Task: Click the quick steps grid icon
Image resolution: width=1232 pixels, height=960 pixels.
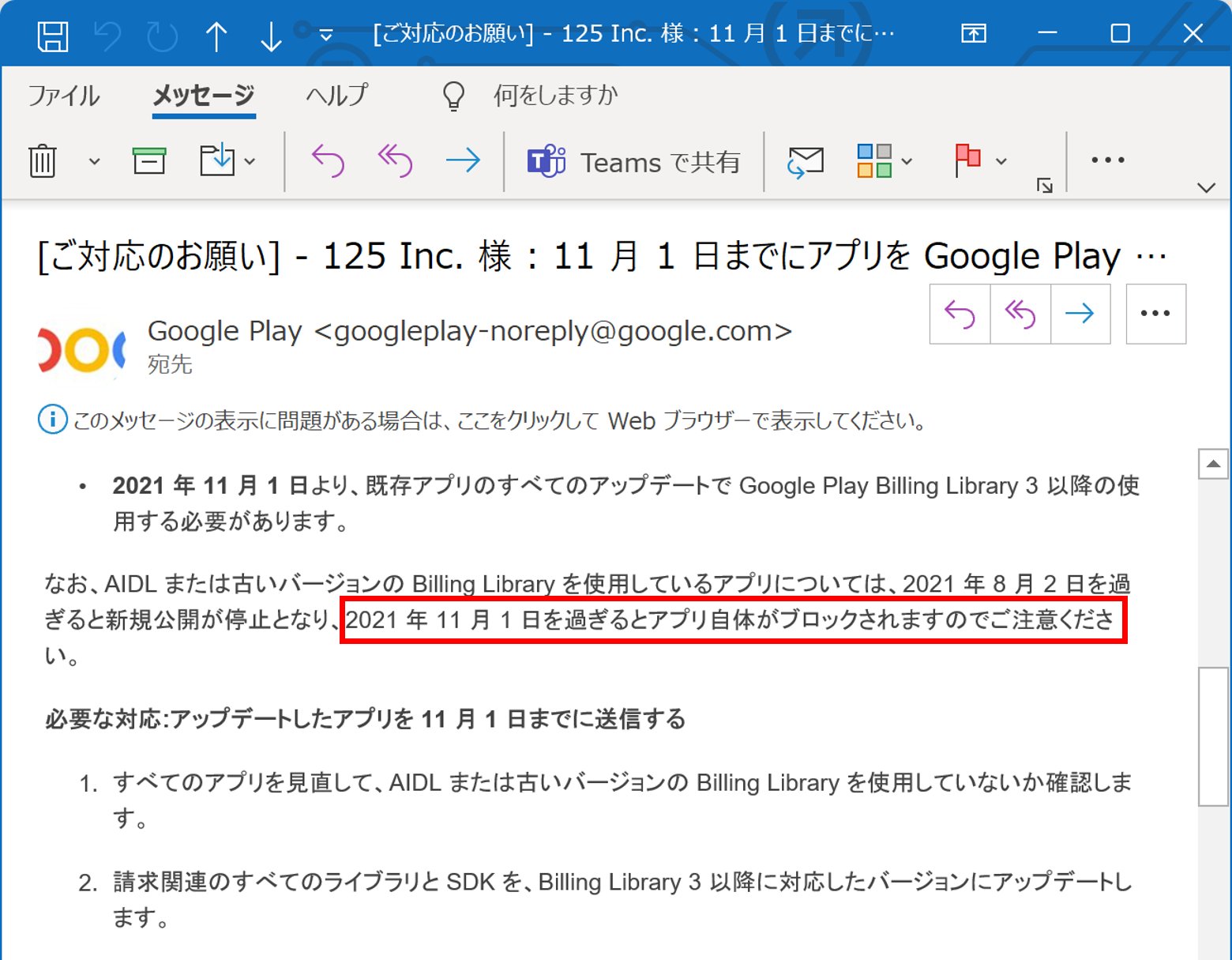Action: tap(873, 160)
